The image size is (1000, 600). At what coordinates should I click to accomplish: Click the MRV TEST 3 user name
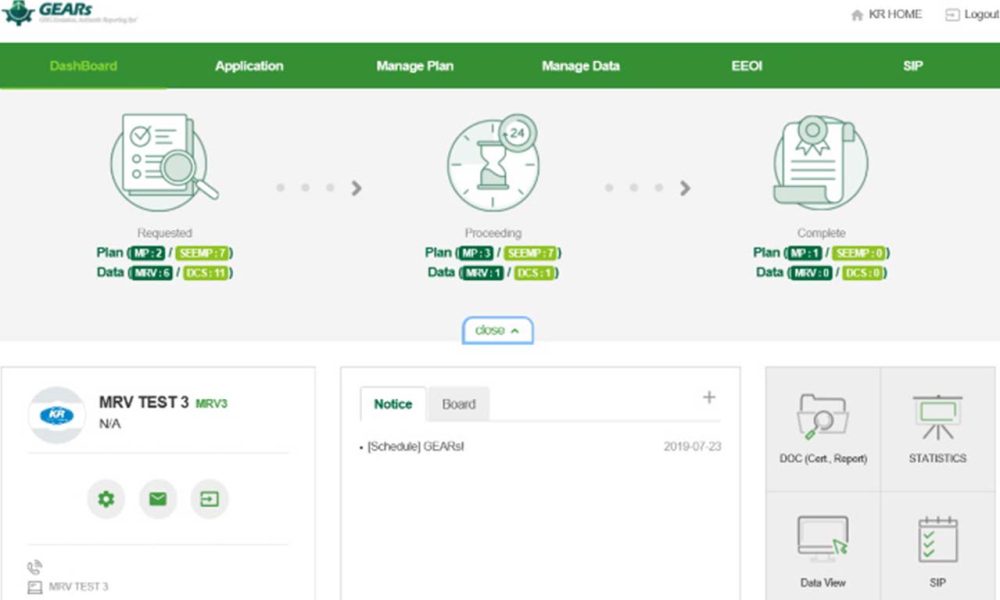(143, 402)
